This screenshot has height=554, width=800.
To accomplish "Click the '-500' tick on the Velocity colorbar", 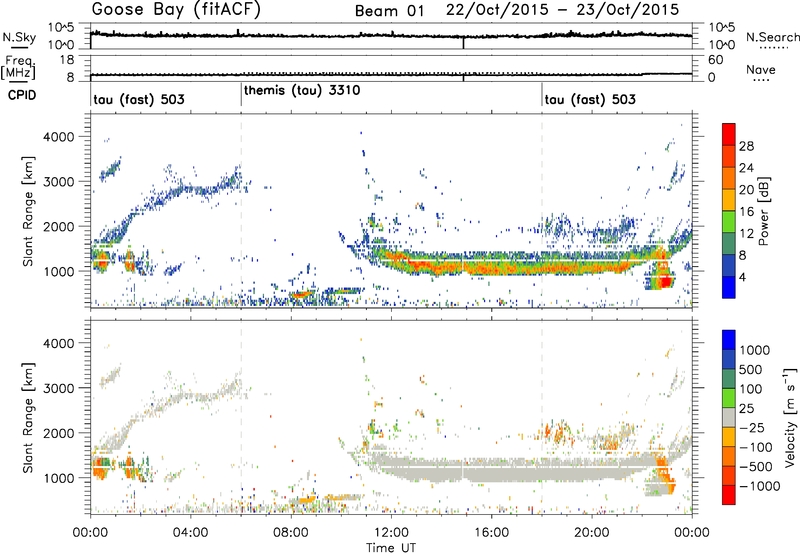I will (756, 466).
